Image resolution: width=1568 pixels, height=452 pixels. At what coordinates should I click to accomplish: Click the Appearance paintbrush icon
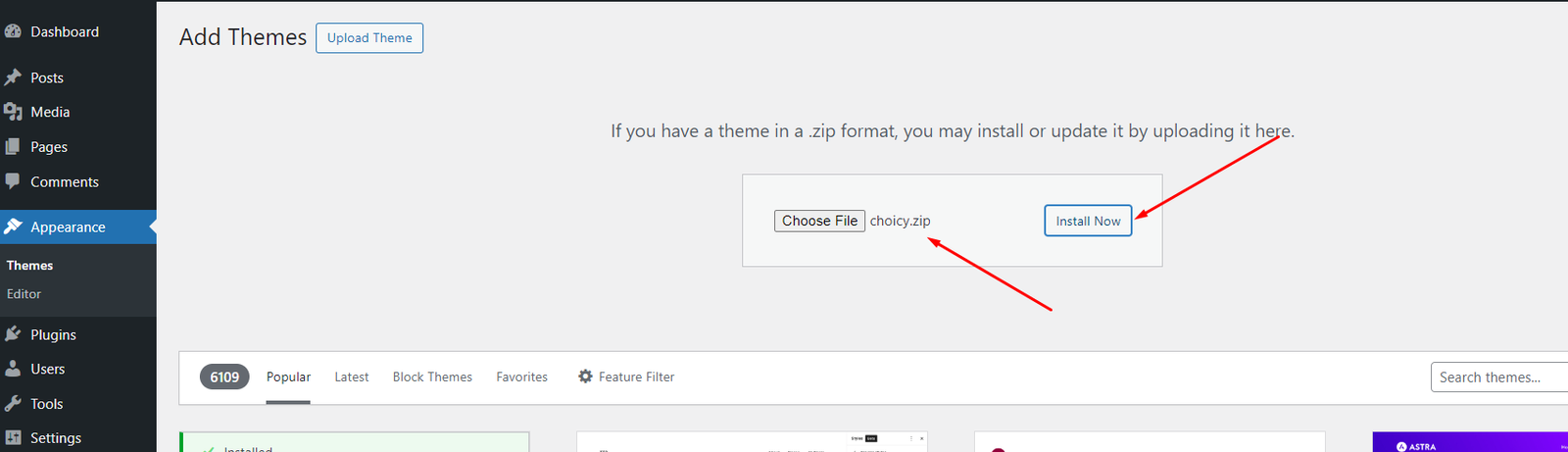click(12, 226)
